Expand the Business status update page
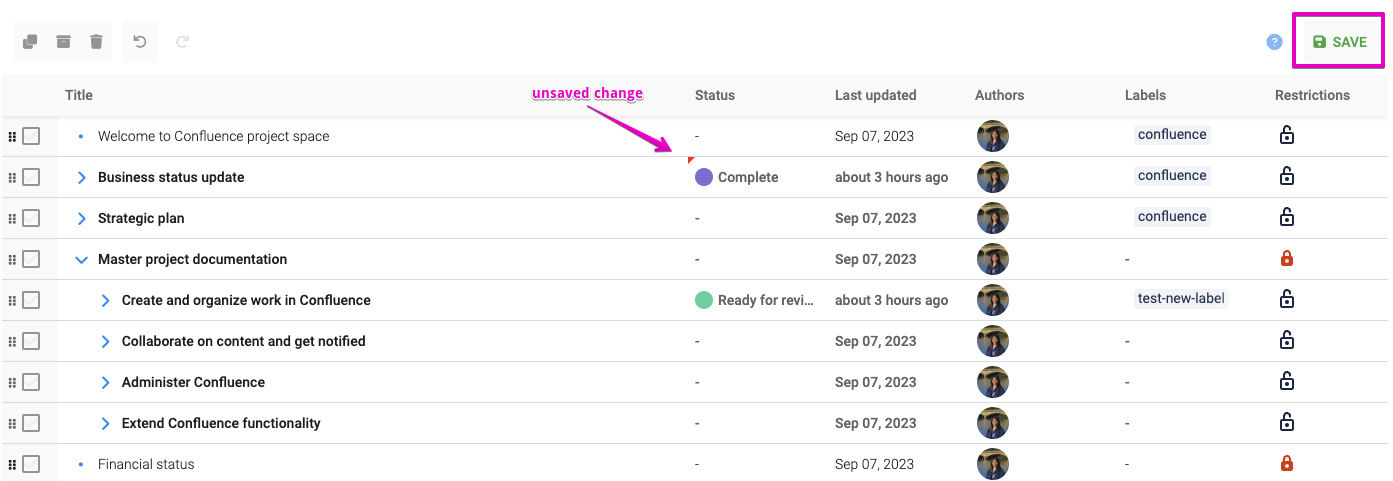Screen dimensions: 1393x481 pos(82,177)
